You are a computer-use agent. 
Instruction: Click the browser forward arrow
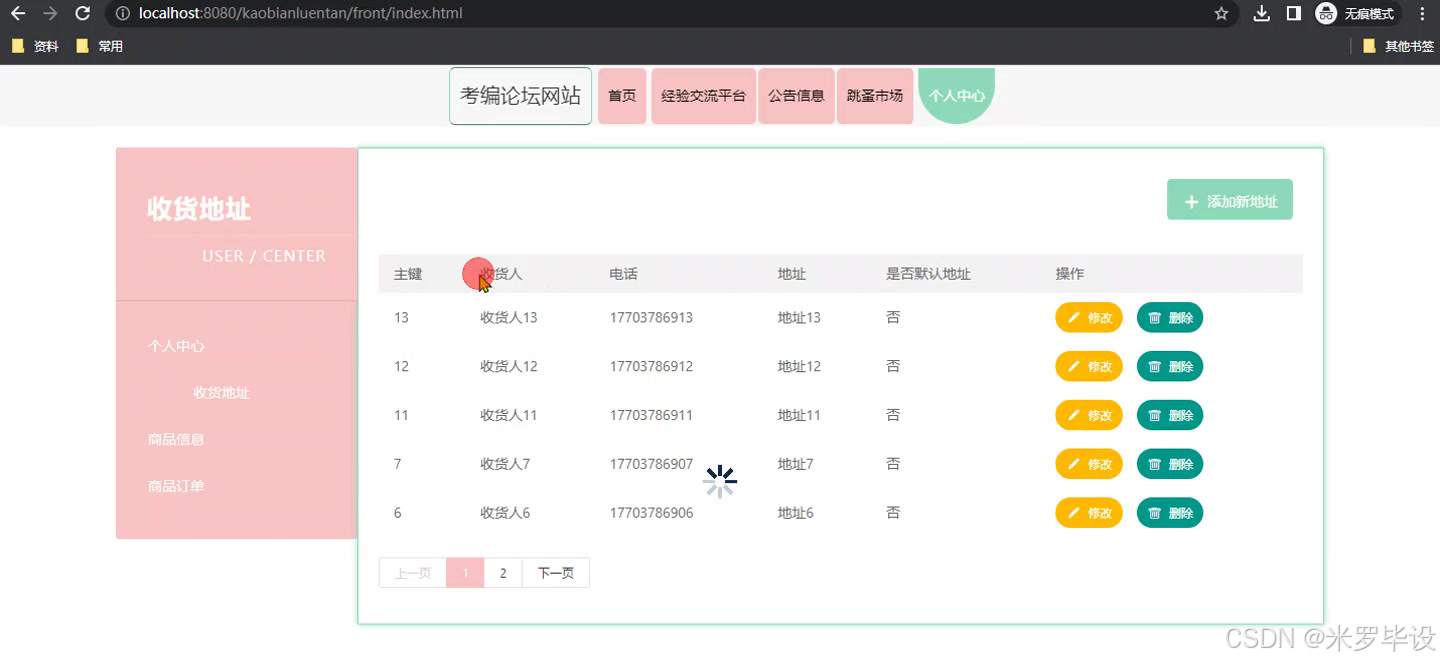click(x=50, y=14)
